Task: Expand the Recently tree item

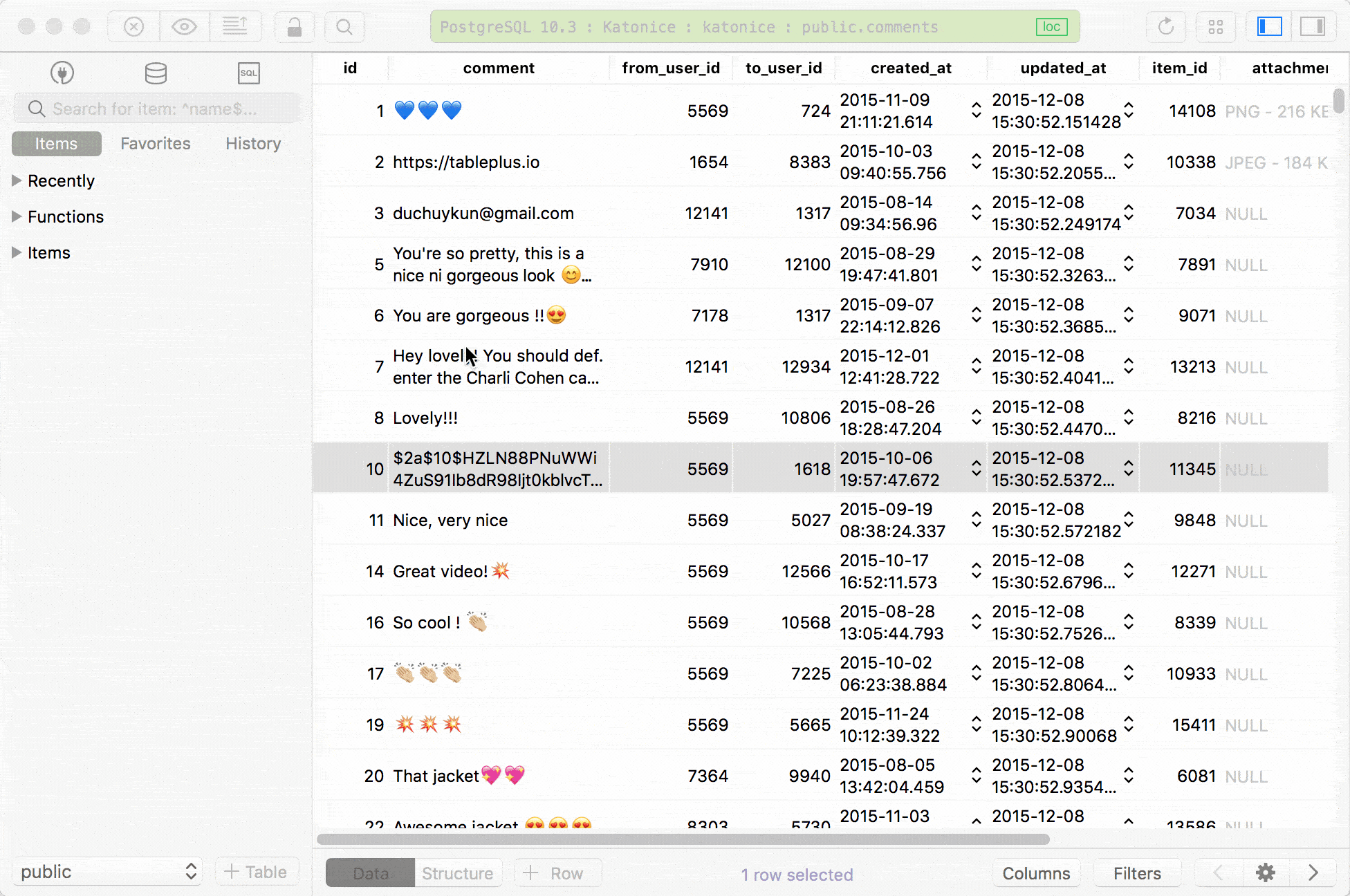Action: 17,180
